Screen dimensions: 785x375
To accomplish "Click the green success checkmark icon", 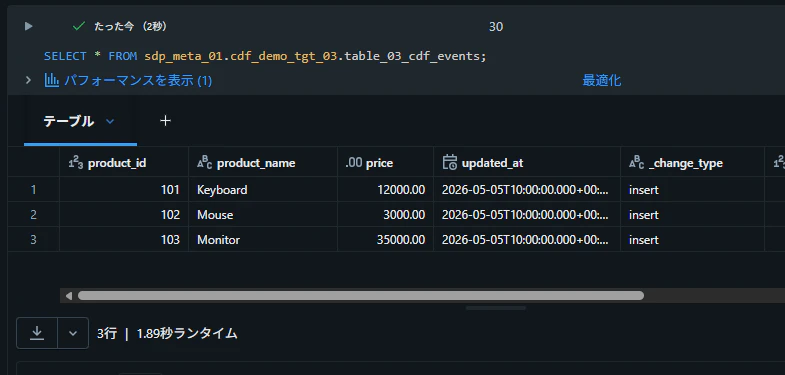I will tap(79, 26).
